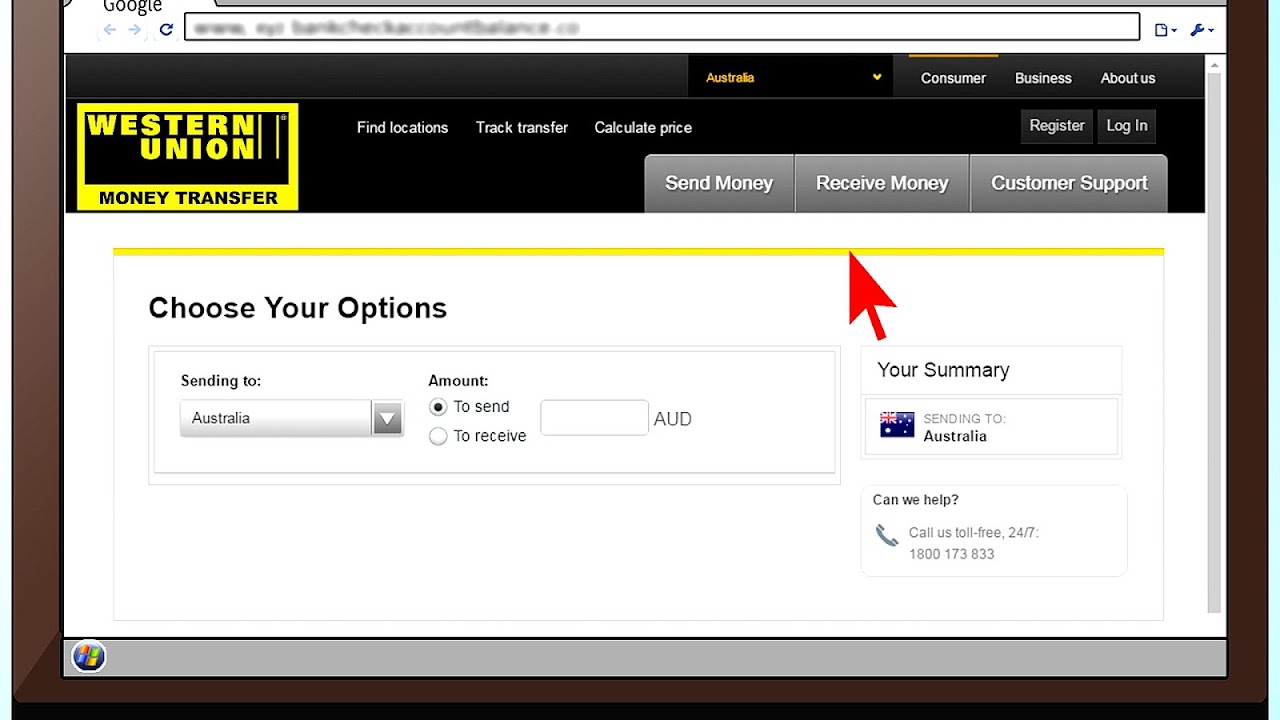The height and width of the screenshot is (720, 1280).
Task: Expand the Australia region selector in header
Action: (x=791, y=77)
